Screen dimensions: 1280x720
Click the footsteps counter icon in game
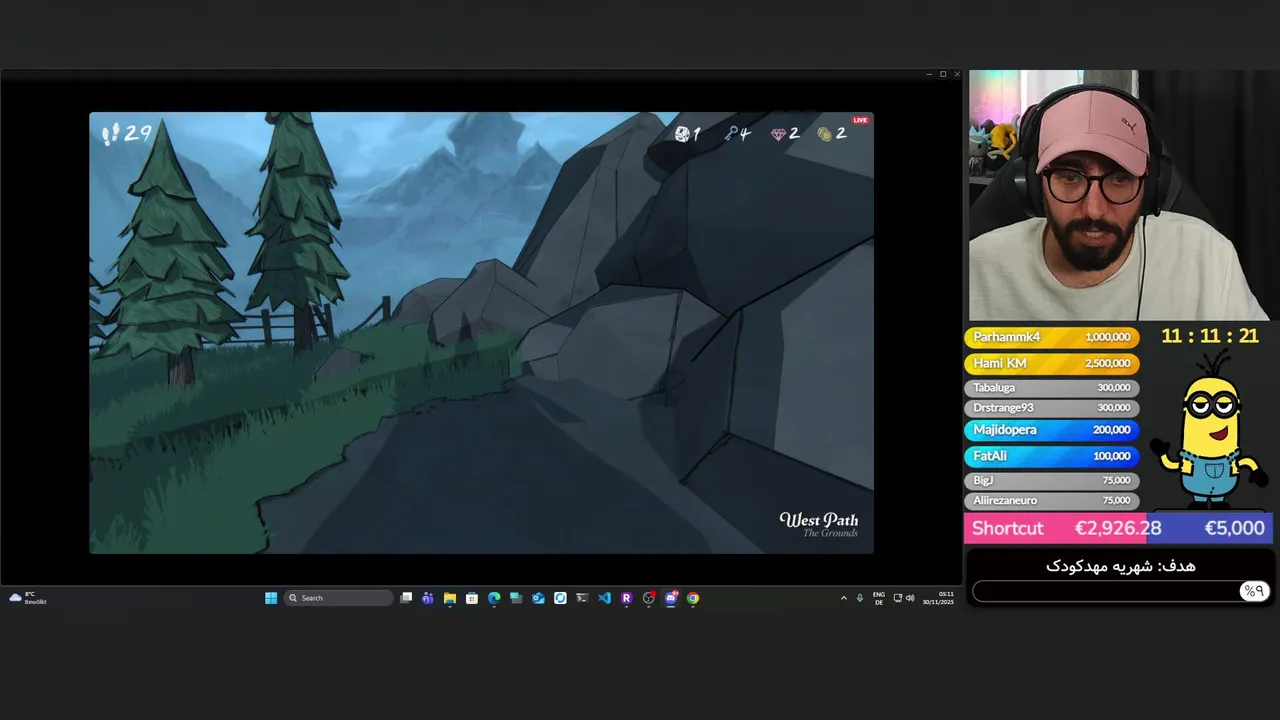[110, 133]
